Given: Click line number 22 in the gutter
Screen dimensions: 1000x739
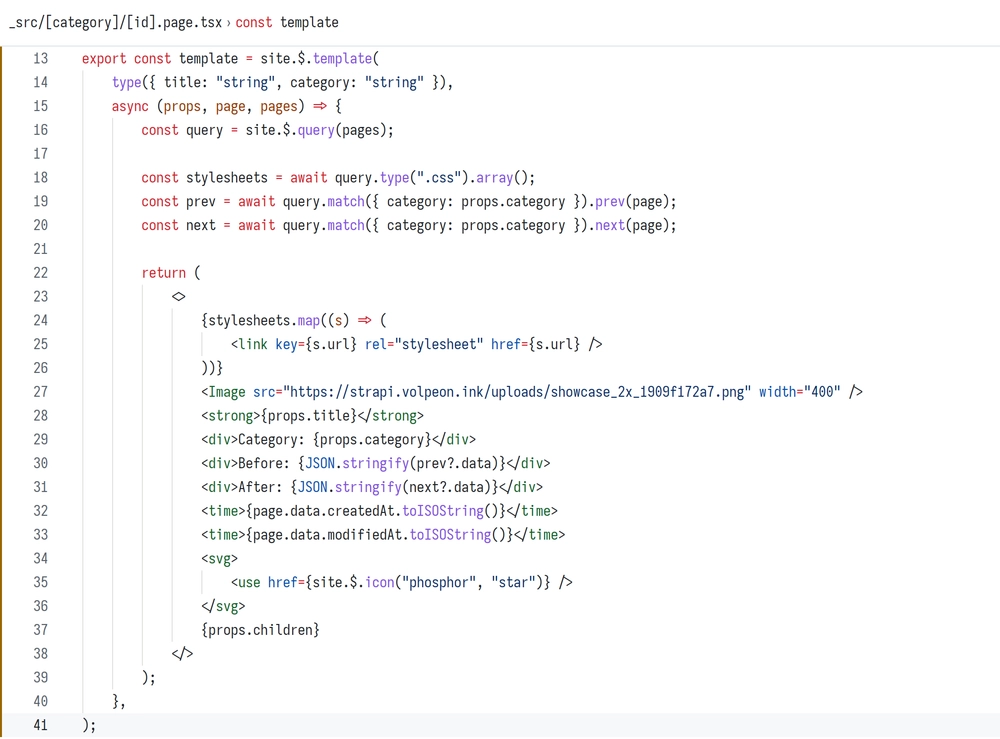Looking at the screenshot, I should (x=41, y=273).
